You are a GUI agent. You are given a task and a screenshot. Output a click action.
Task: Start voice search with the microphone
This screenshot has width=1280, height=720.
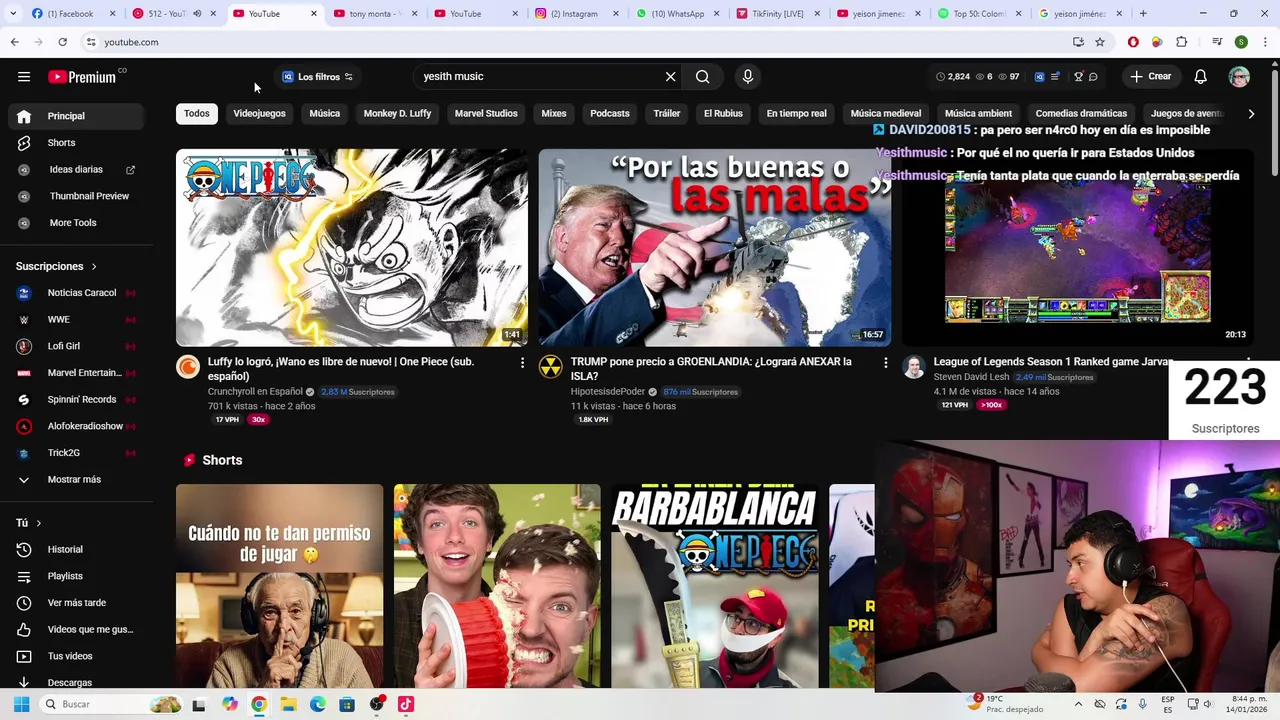pyautogui.click(x=747, y=77)
